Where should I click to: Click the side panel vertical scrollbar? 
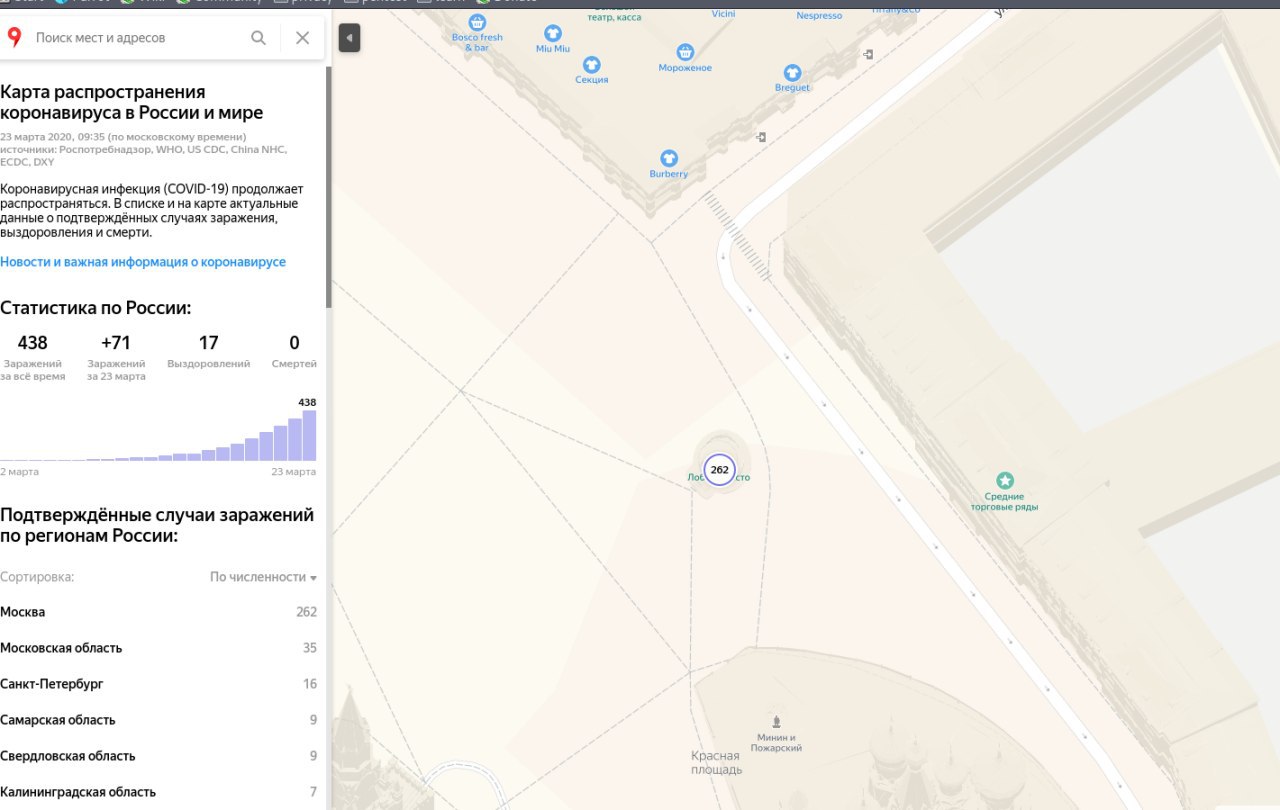point(328,187)
